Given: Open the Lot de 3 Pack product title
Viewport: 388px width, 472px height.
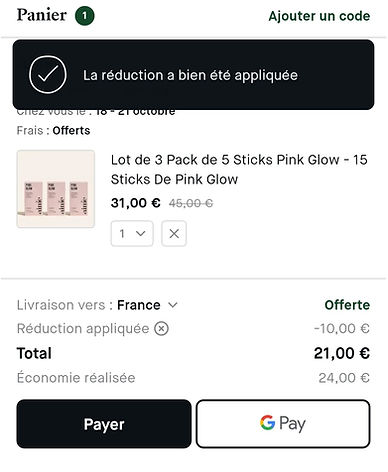Looking at the screenshot, I should coord(239,169).
